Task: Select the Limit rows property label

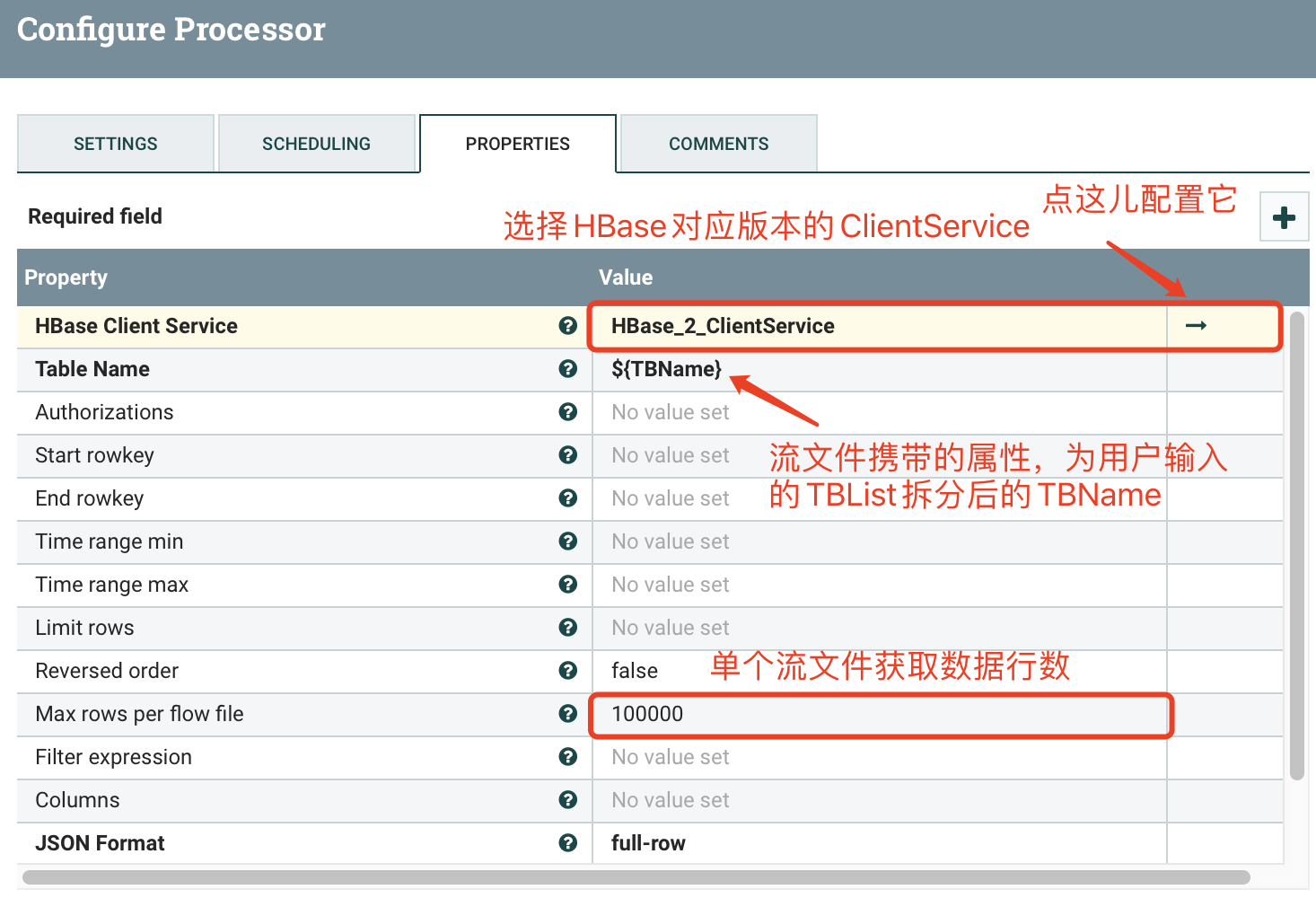Action: click(x=84, y=628)
